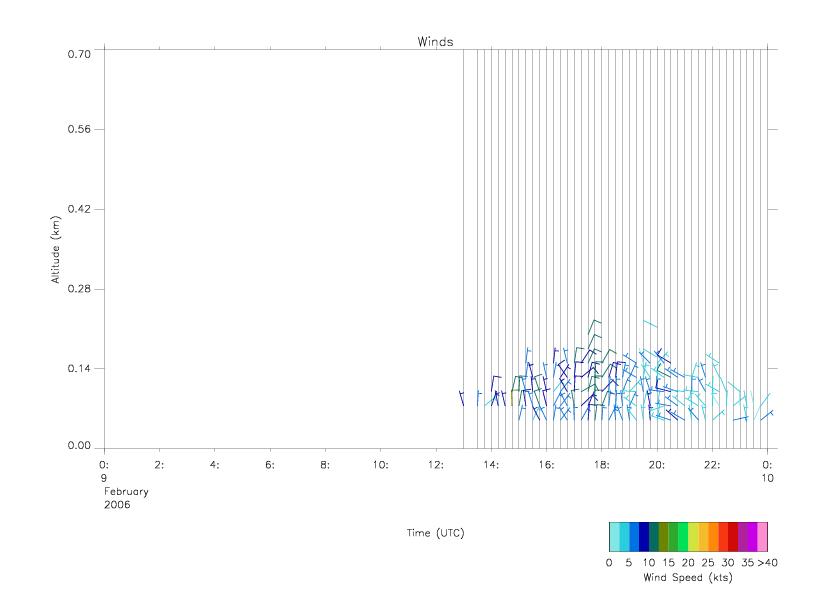827x611 pixels.
Task: Click the "10:" time tick label
Action: [380, 465]
